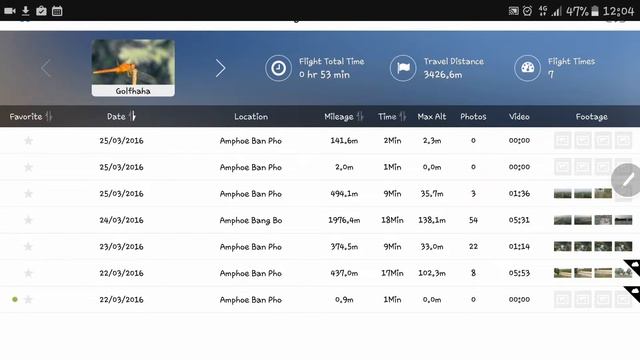
Task: Select the 23/03/2016 flight date
Action: click(x=121, y=247)
